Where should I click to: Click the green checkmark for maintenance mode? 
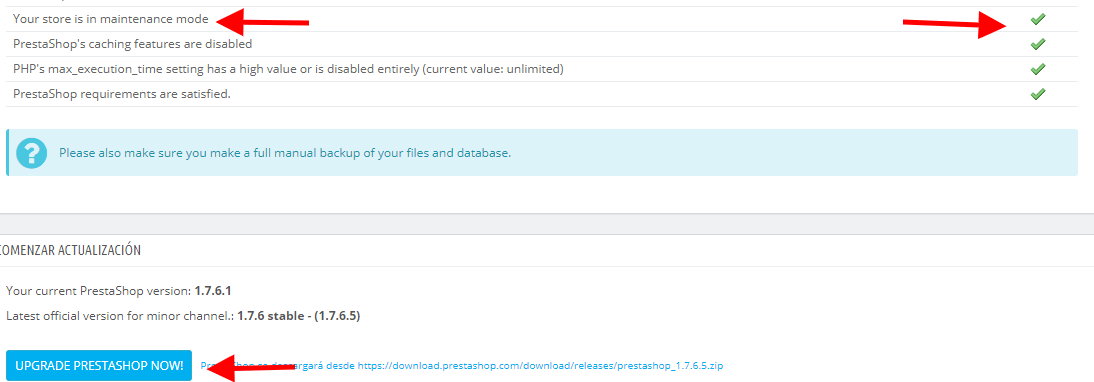(x=1037, y=19)
